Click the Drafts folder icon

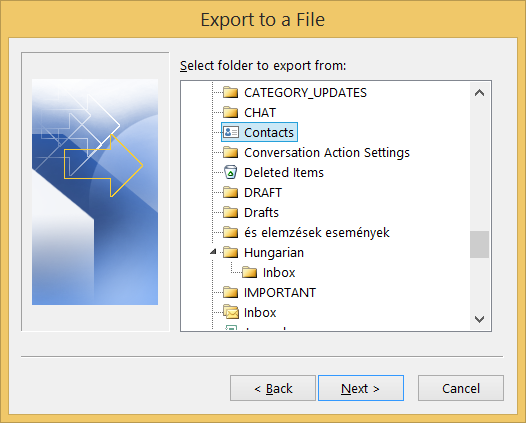coord(231,212)
